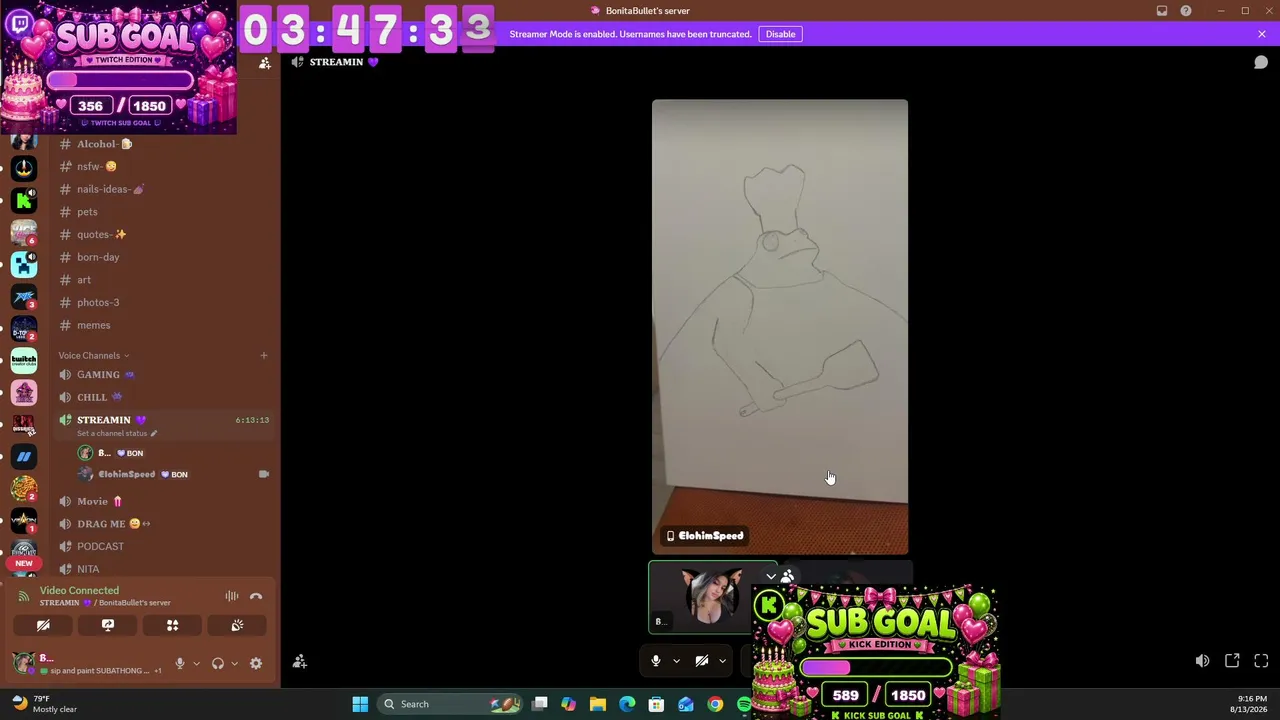Open mic options dropdown in call bar
This screenshot has height=720, width=1280.
(x=676, y=661)
